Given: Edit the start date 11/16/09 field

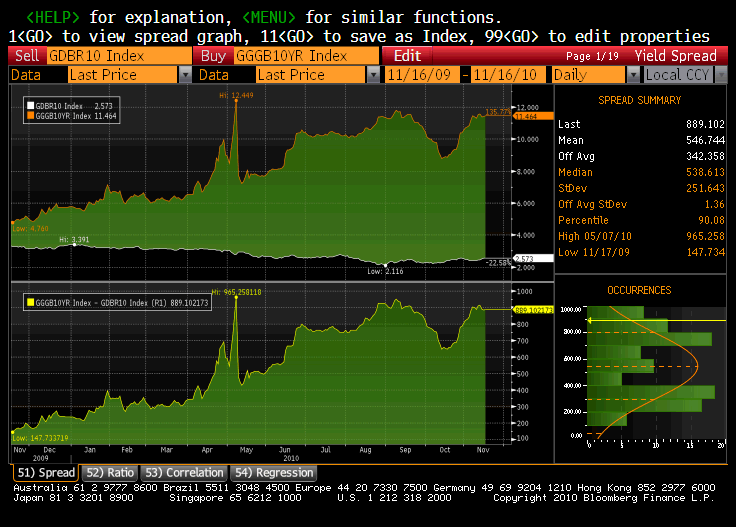Looking at the screenshot, I should [422, 75].
